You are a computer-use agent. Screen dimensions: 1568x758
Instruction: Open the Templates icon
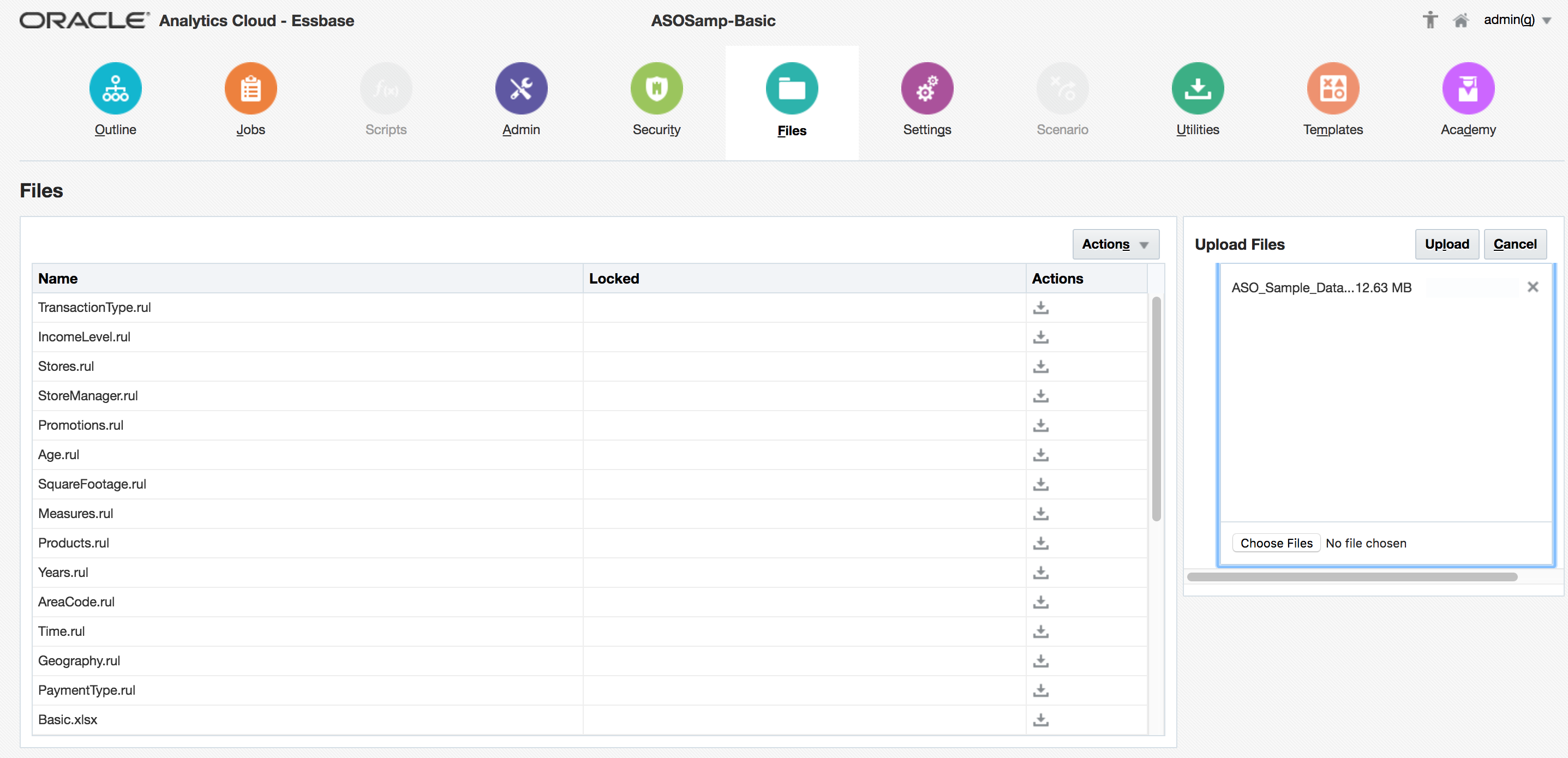pos(1332,89)
